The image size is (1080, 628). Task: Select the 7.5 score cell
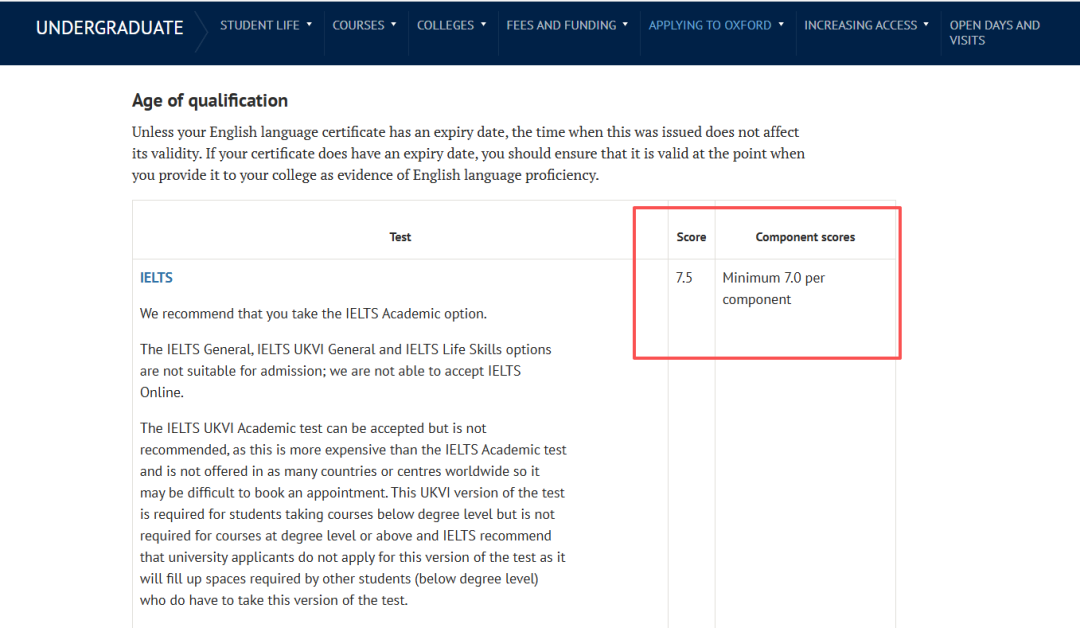pyautogui.click(x=684, y=278)
